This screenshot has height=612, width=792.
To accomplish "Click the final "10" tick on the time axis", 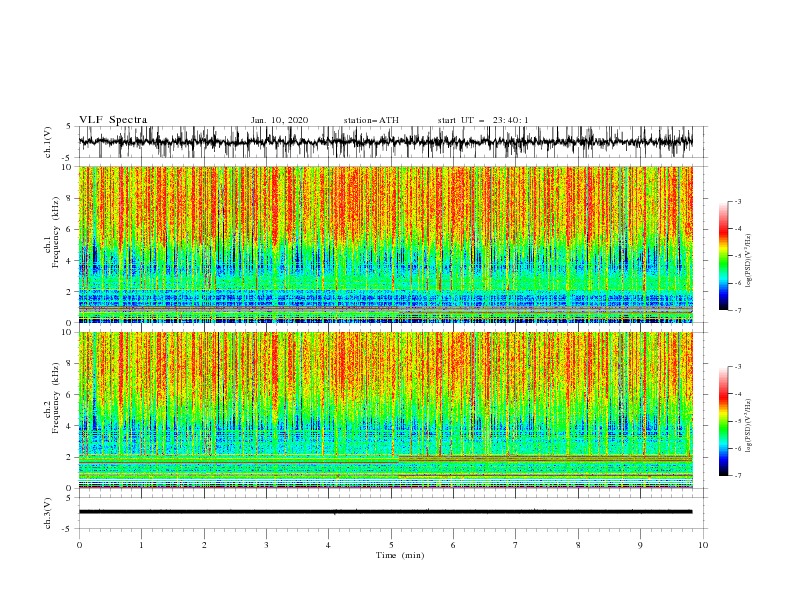I will [703, 545].
